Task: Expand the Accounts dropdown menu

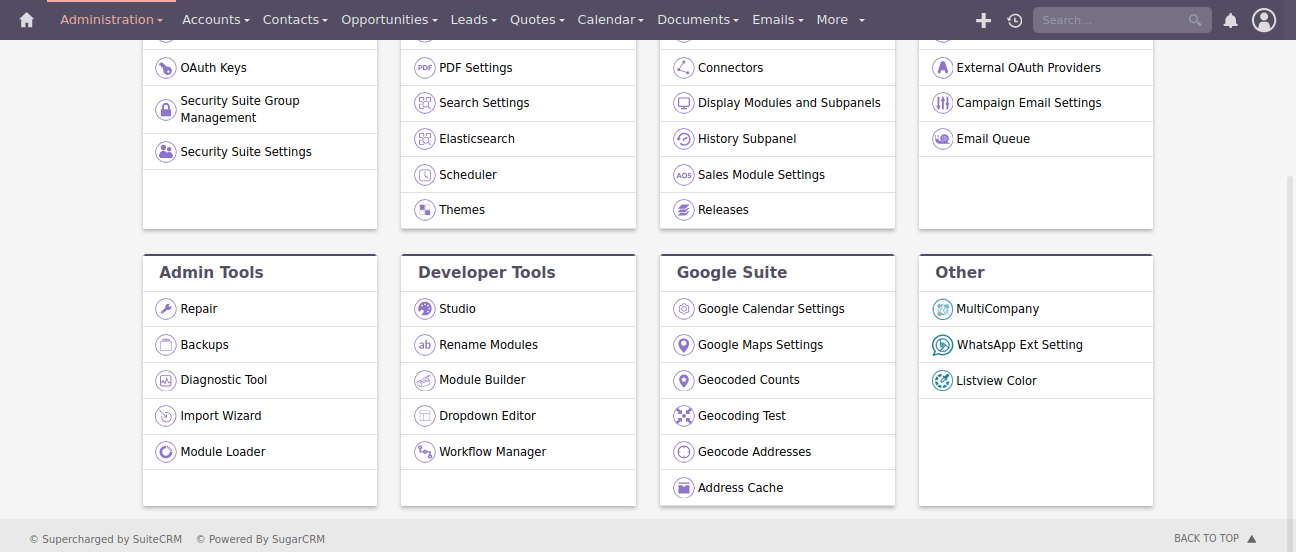Action: tap(214, 20)
